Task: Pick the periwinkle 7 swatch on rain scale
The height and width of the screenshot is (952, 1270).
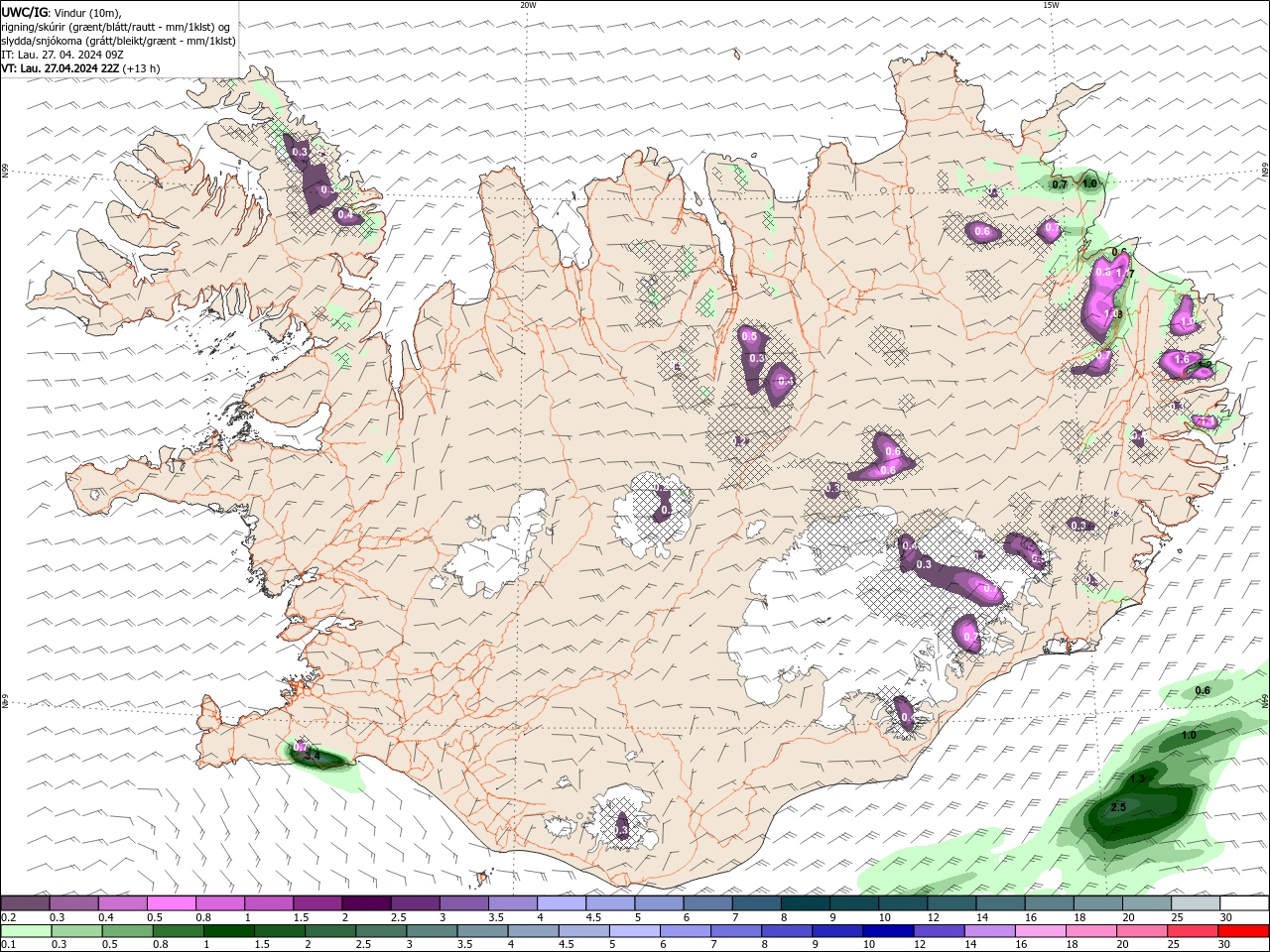Action: (x=735, y=931)
